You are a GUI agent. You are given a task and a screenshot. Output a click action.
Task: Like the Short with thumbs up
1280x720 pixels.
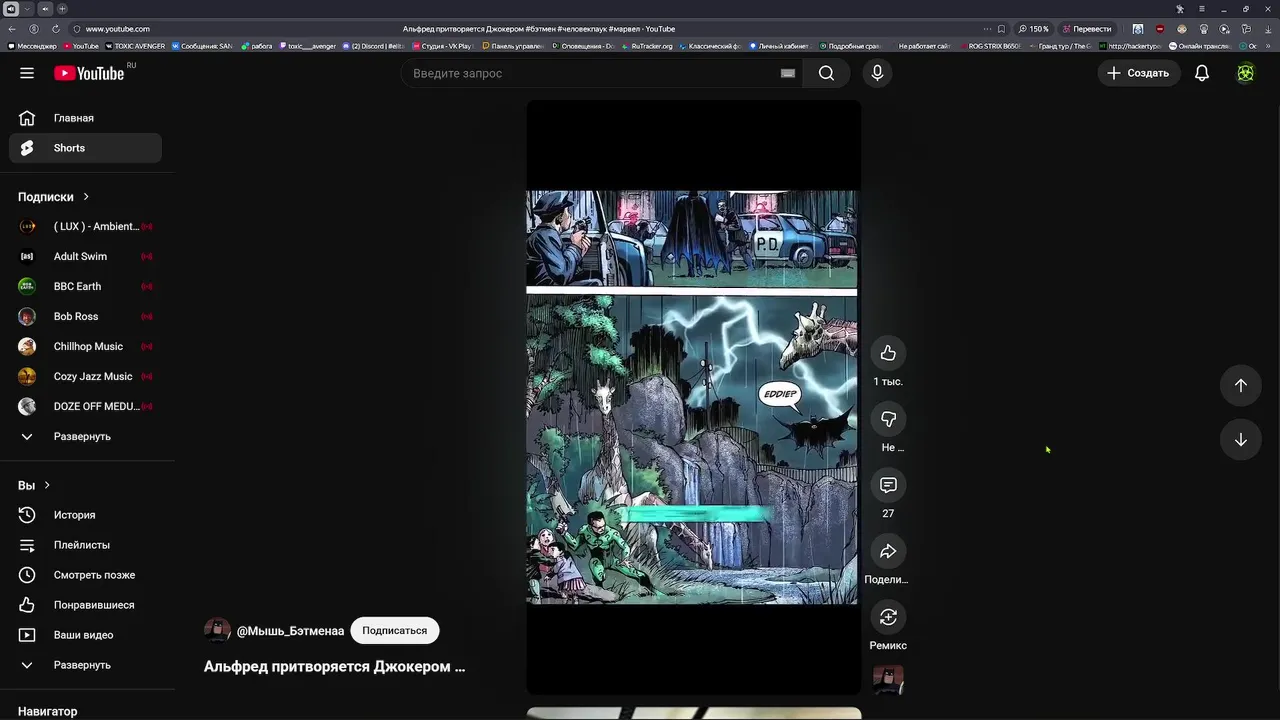click(x=888, y=353)
